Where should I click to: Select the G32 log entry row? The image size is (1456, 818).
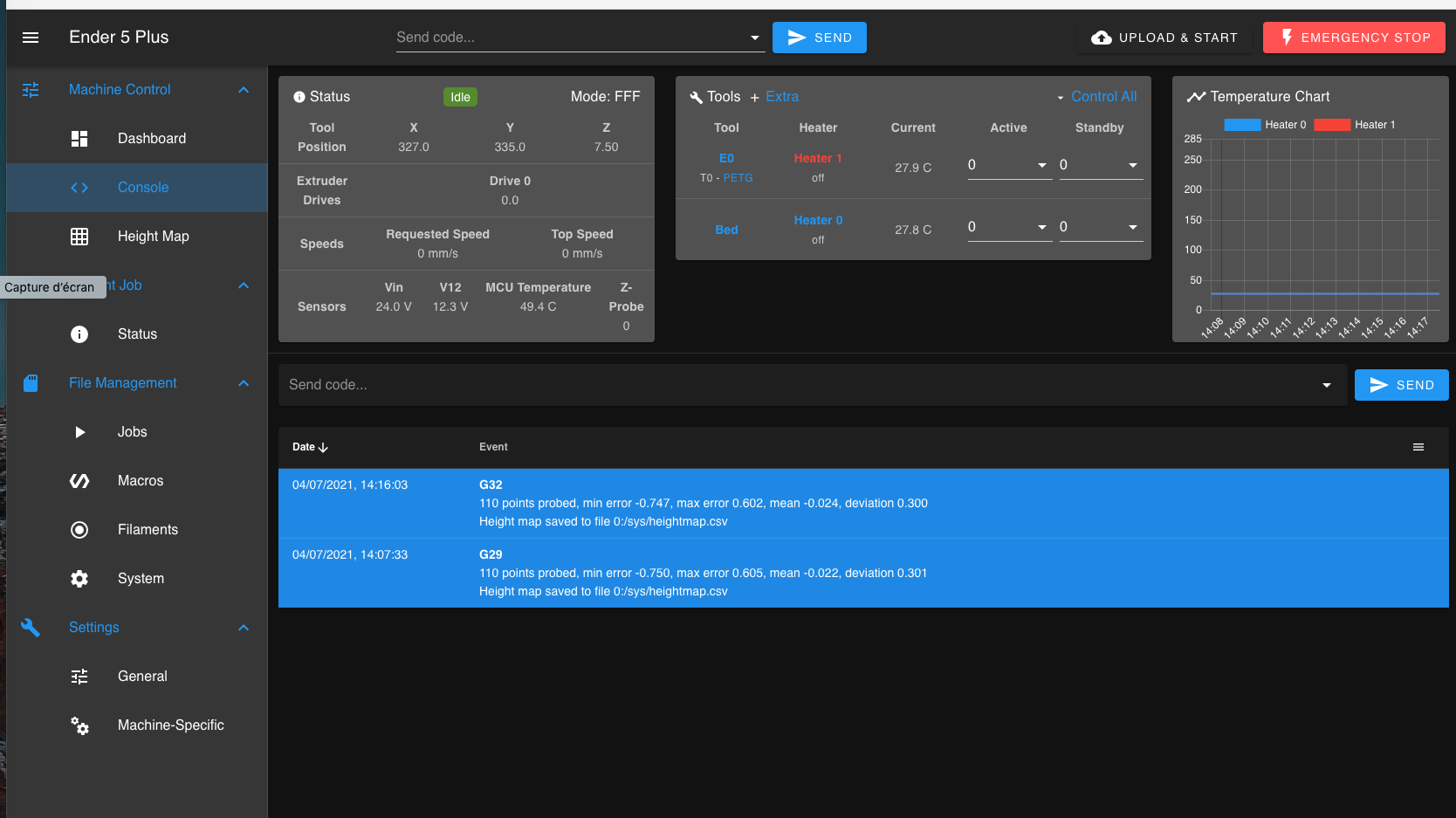(863, 504)
